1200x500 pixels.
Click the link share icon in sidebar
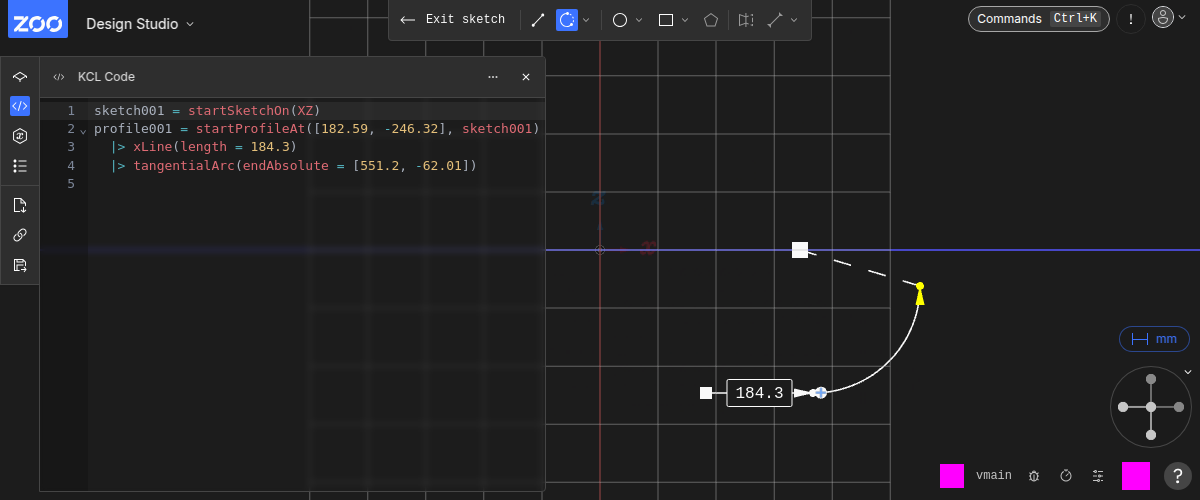[x=19, y=235]
